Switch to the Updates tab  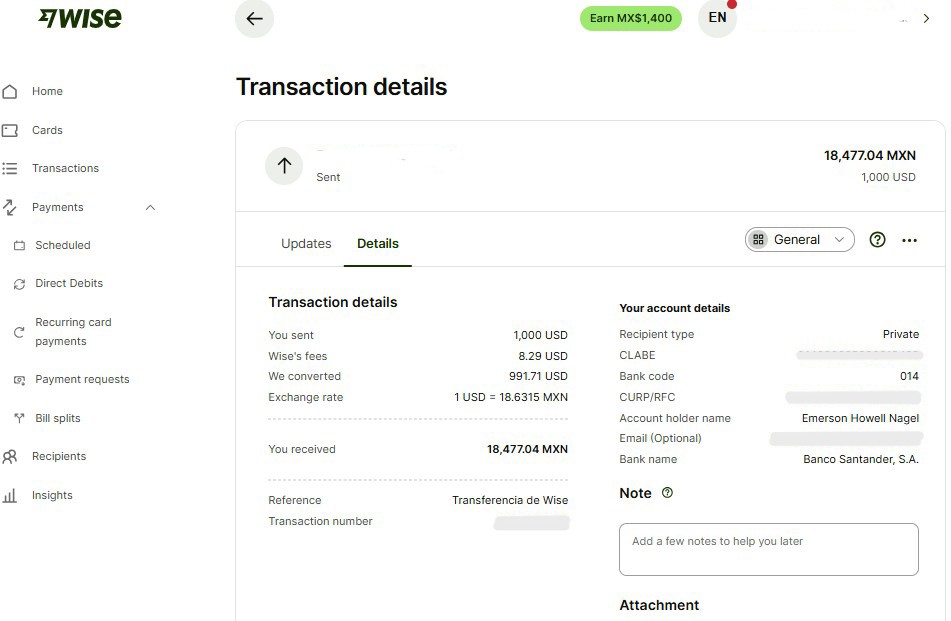pyautogui.click(x=306, y=244)
